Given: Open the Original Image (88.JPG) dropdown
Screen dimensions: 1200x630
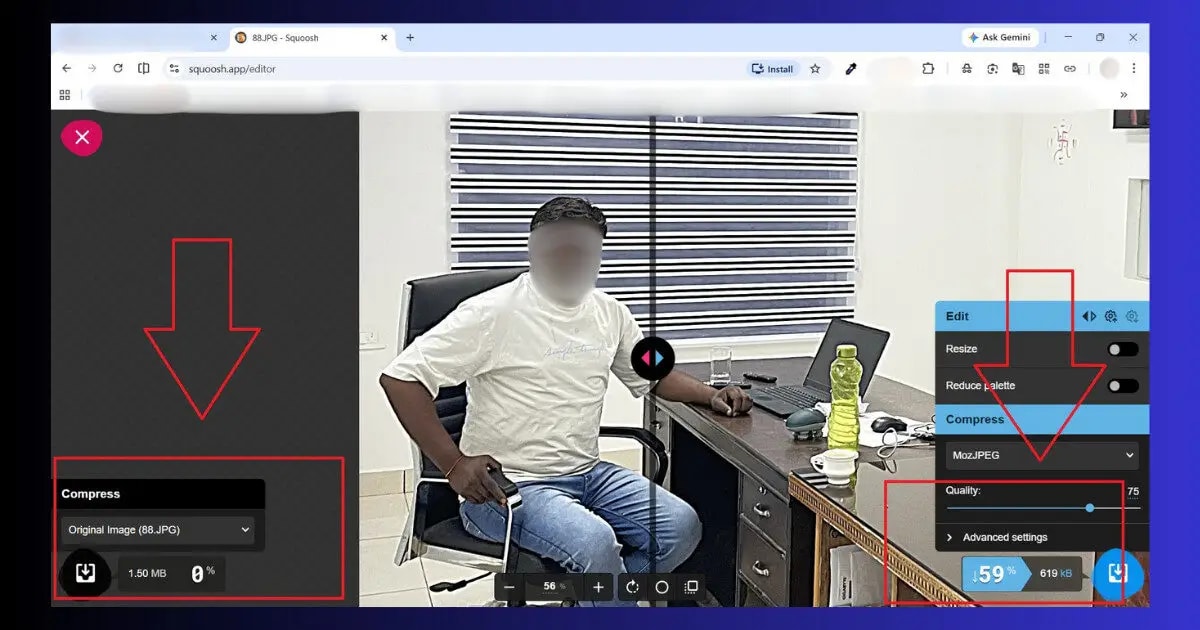Looking at the screenshot, I should tap(160, 530).
